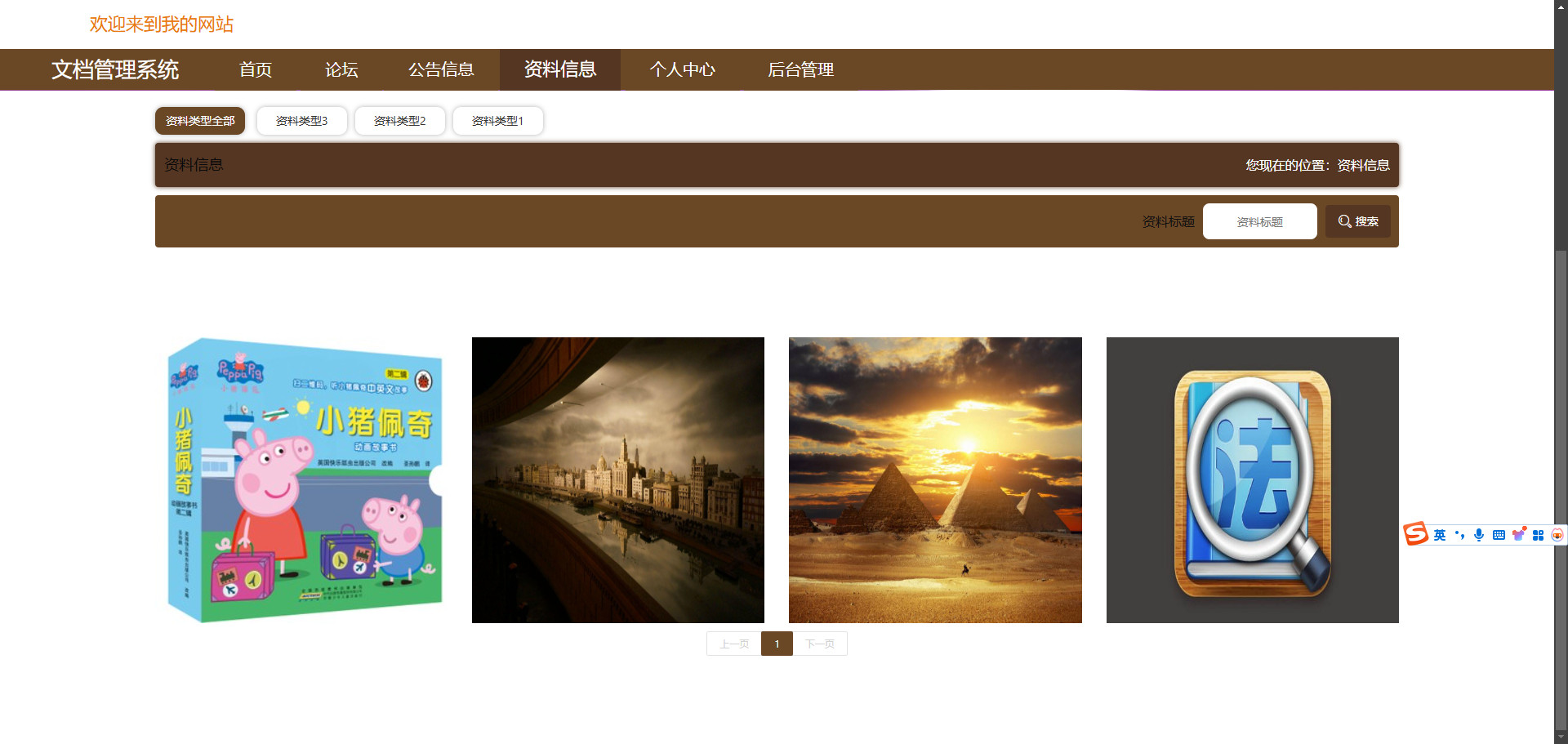Open the soft keyboard icon in Sogou bar
Screen dimensions: 1568x744
click(1499, 535)
